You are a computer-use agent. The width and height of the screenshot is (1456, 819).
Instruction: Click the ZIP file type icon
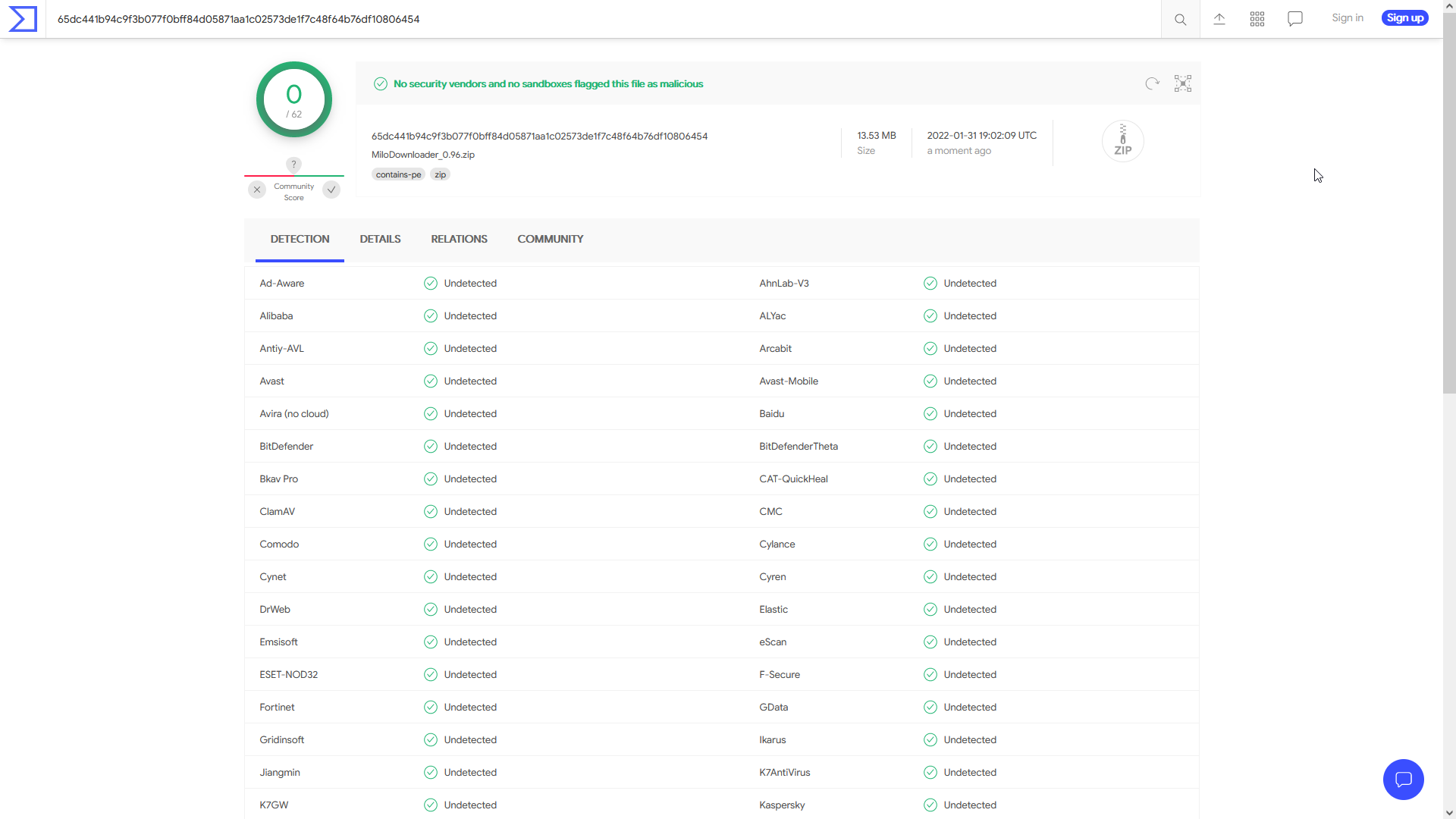[1123, 141]
